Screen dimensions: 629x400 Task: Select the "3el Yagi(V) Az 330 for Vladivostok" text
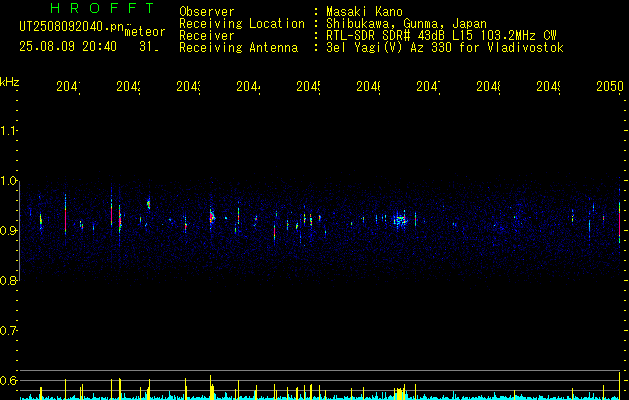[x=445, y=48]
